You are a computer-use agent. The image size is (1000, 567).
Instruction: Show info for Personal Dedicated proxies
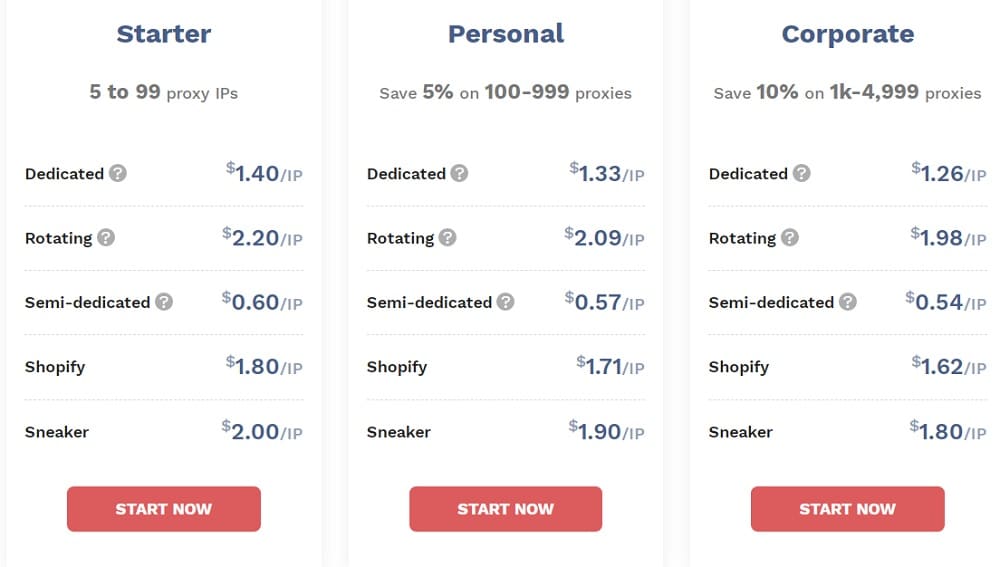click(x=459, y=173)
